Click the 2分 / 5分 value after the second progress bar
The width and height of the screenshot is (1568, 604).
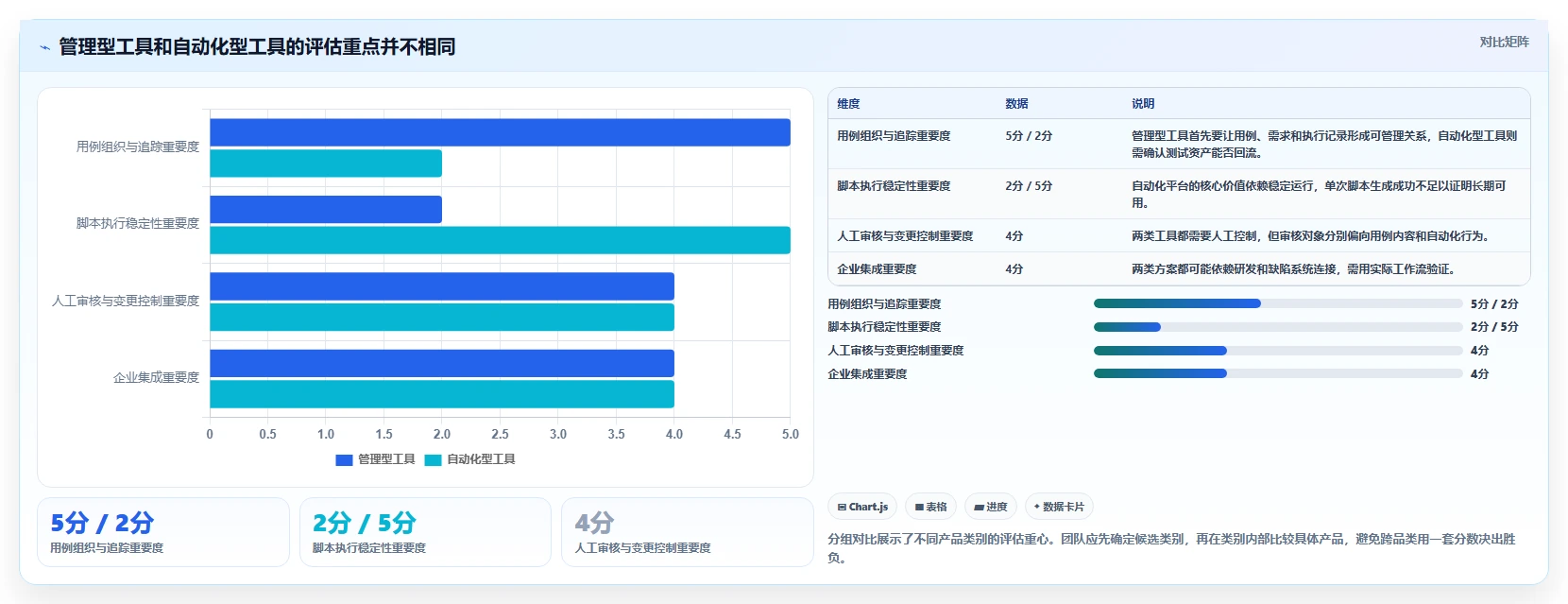[1494, 327]
